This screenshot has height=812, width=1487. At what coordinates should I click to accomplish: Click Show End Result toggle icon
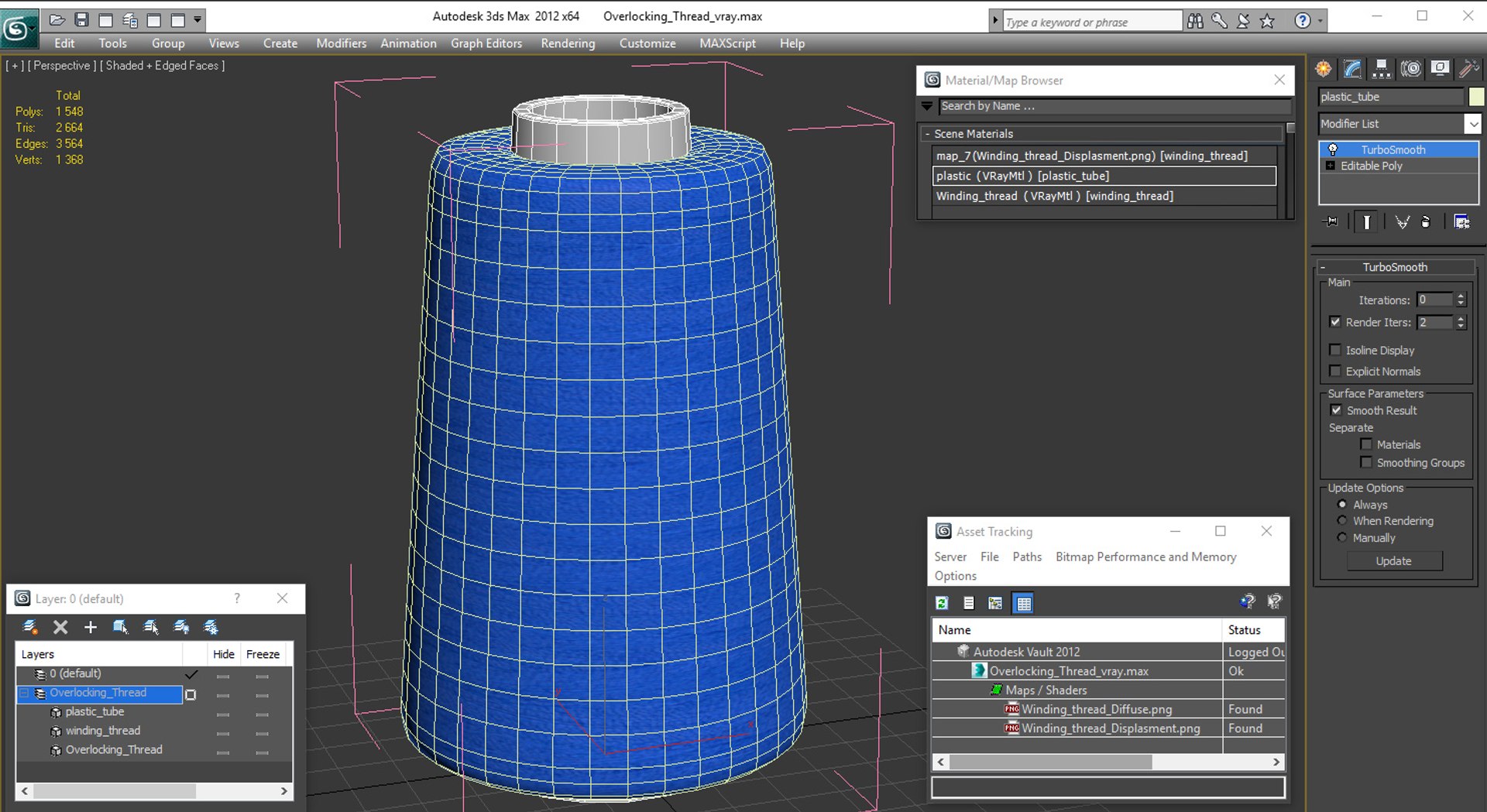(x=1367, y=222)
